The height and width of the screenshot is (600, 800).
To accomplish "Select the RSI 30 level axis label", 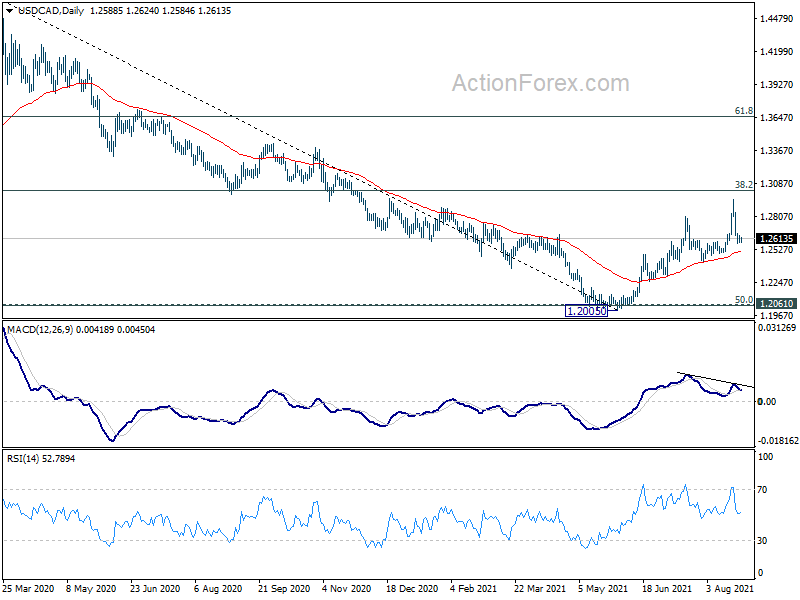I will point(762,541).
